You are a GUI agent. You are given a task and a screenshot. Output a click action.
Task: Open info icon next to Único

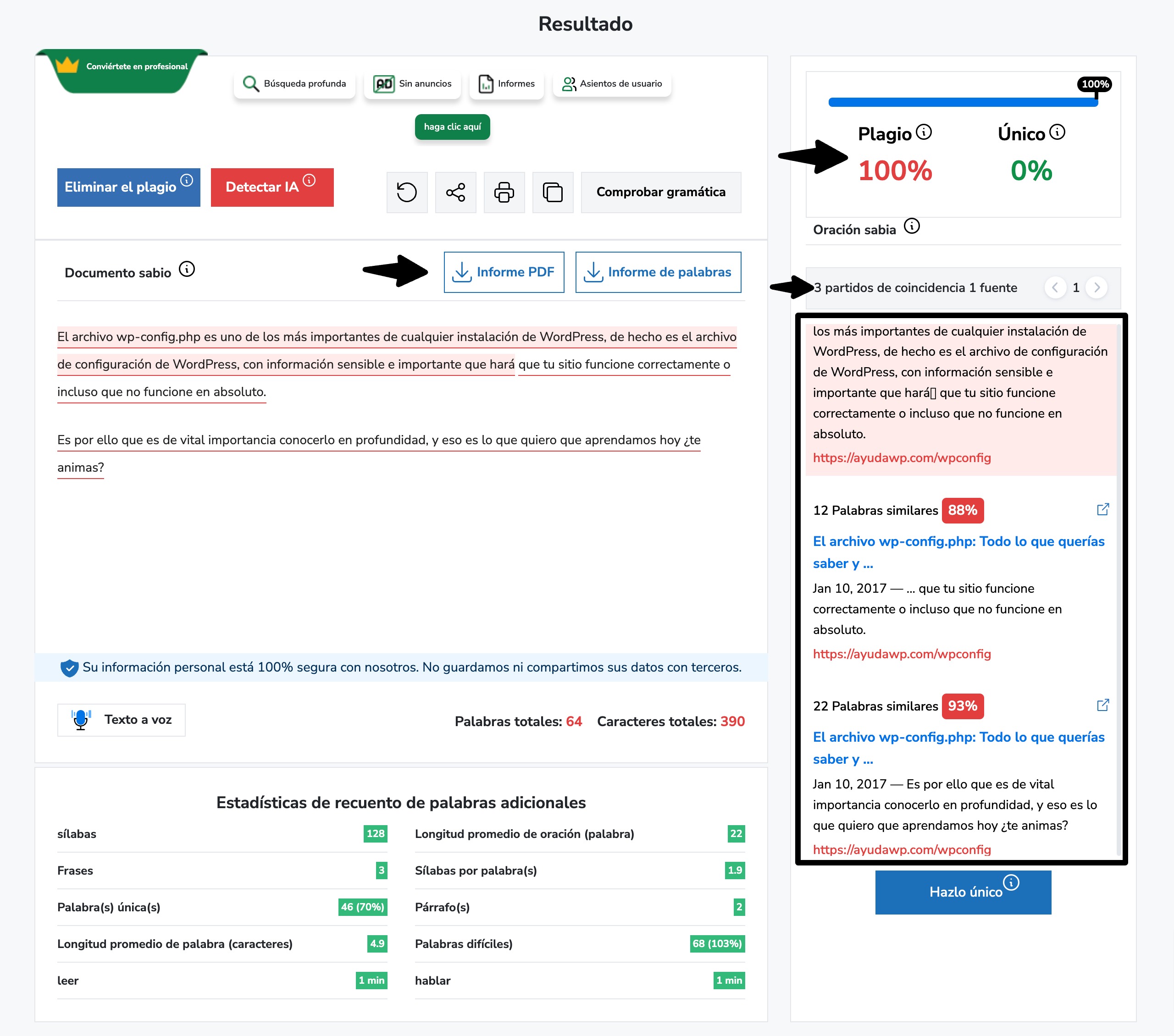coord(1057,132)
